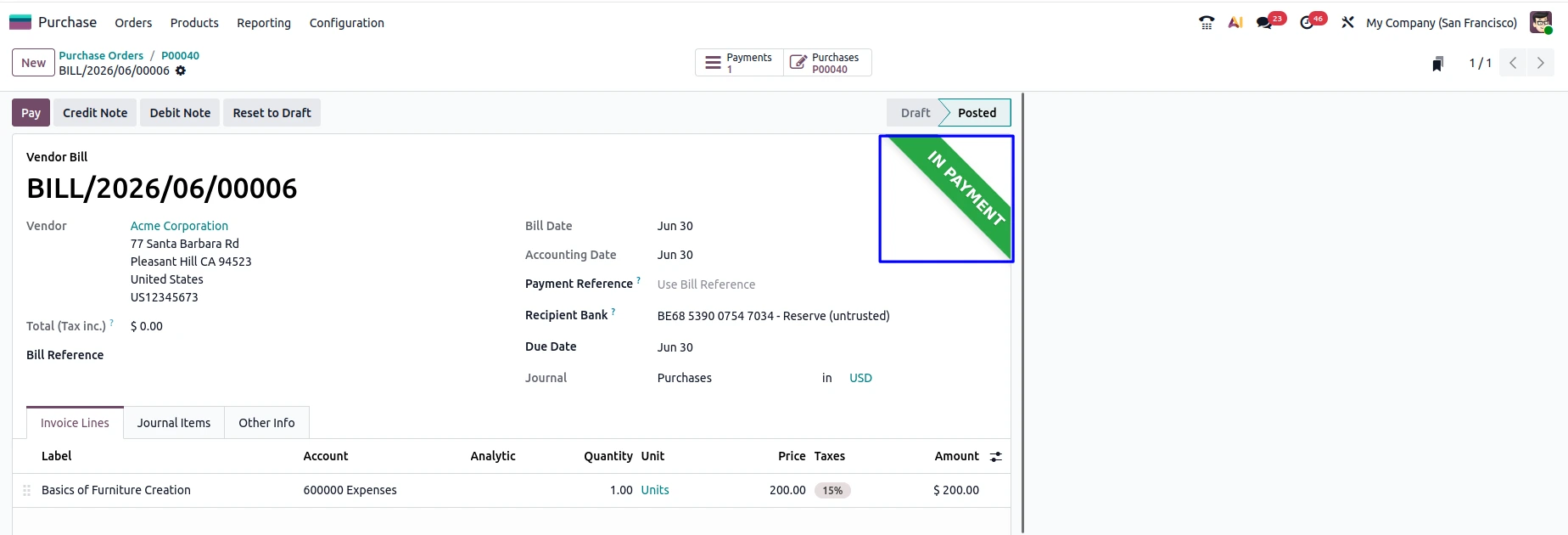This screenshot has height=535, width=1568.
Task: Click Due Date value Jun 30
Action: [x=675, y=347]
